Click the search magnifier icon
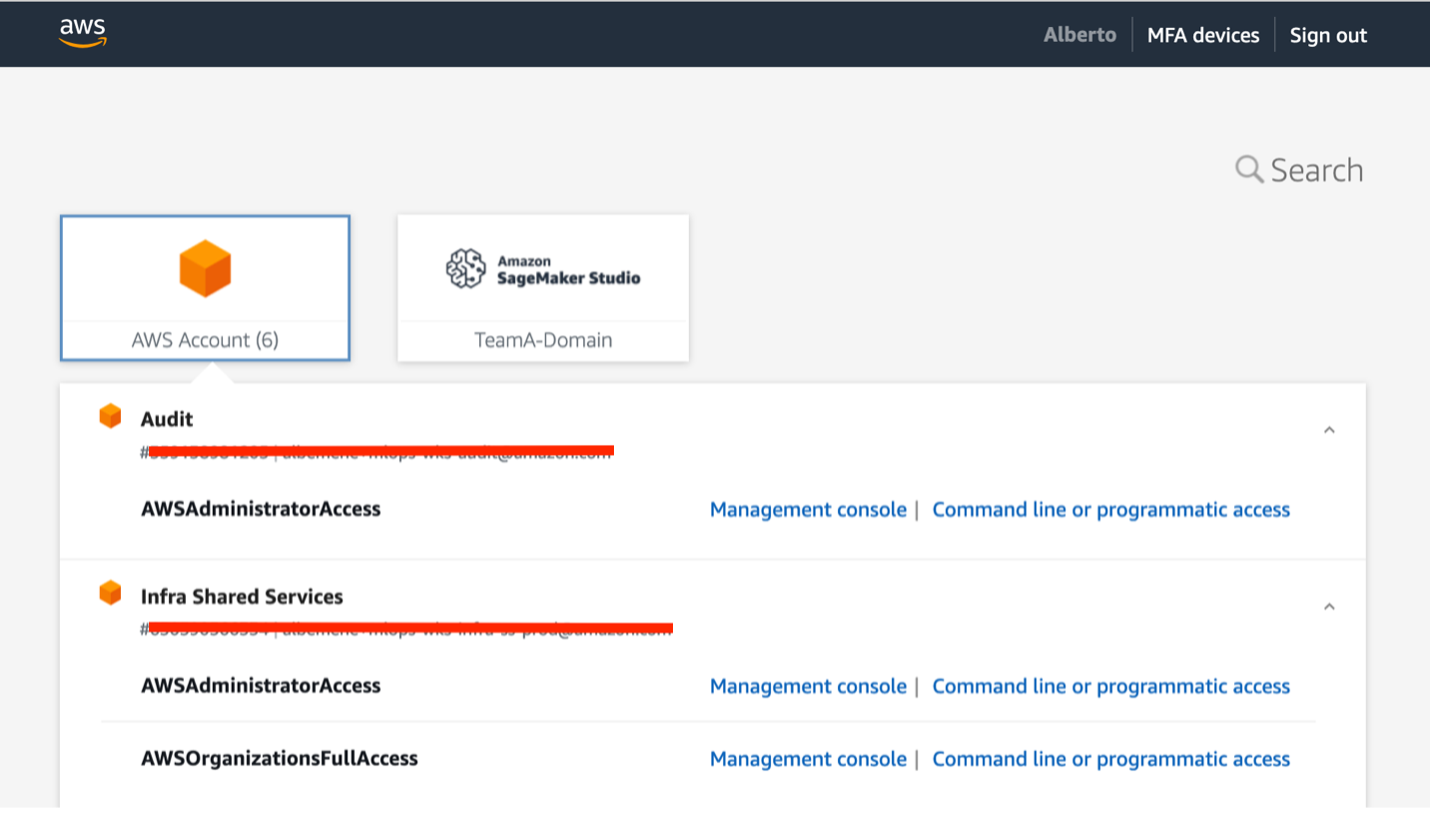The width and height of the screenshot is (1430, 815). (1249, 169)
